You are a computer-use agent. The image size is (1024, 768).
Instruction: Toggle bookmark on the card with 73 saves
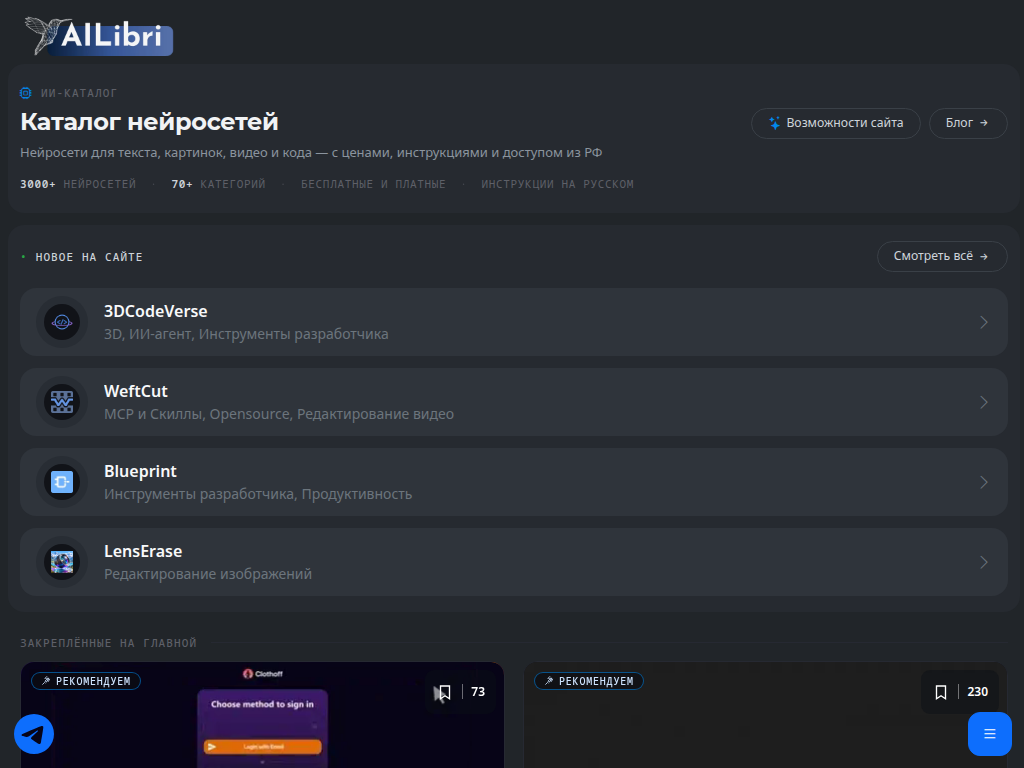[x=445, y=692]
